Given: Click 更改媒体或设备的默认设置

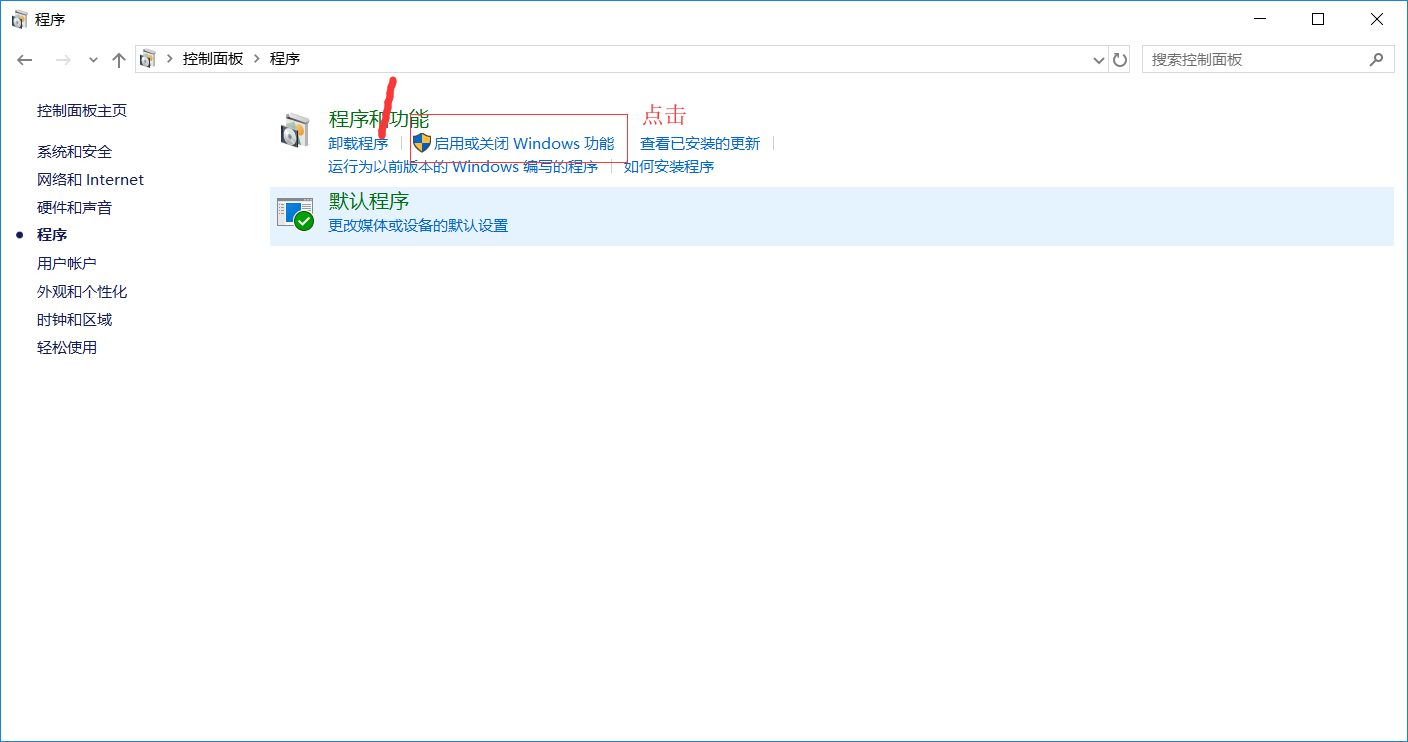Looking at the screenshot, I should click(x=418, y=226).
